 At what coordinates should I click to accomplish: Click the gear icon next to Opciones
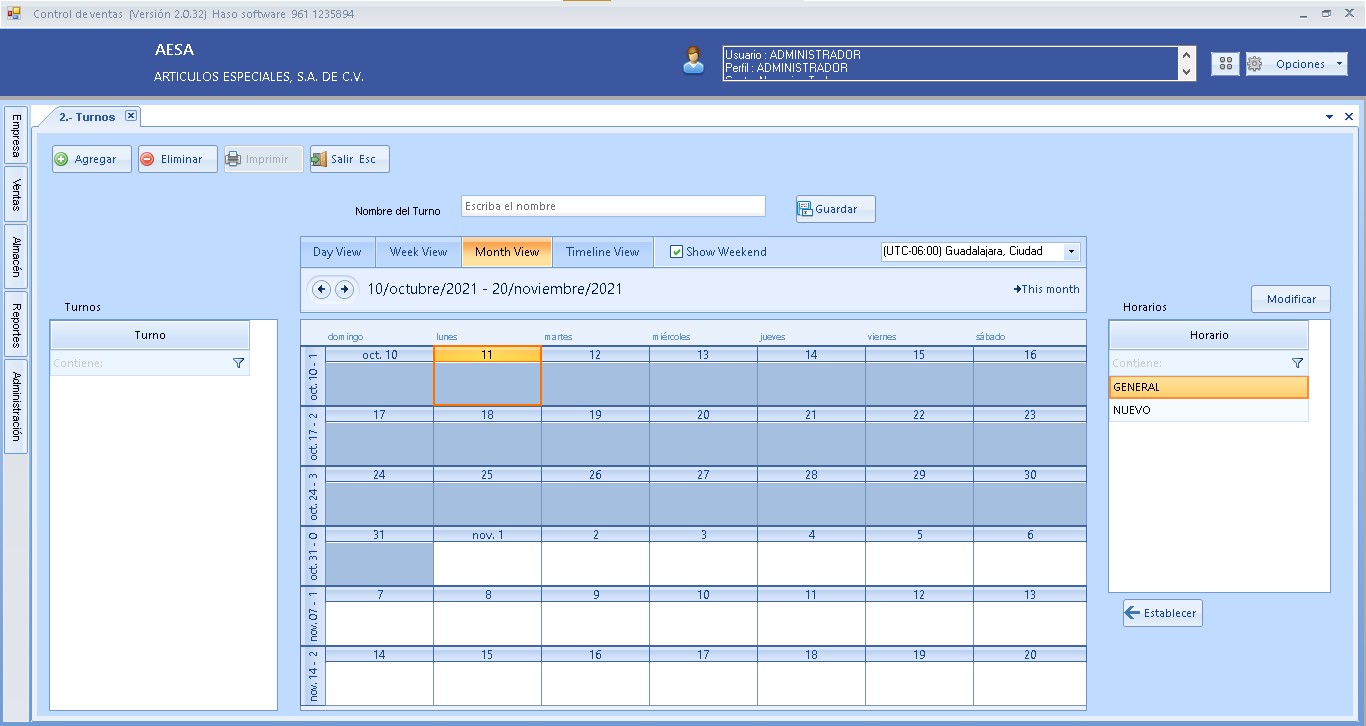point(1255,64)
